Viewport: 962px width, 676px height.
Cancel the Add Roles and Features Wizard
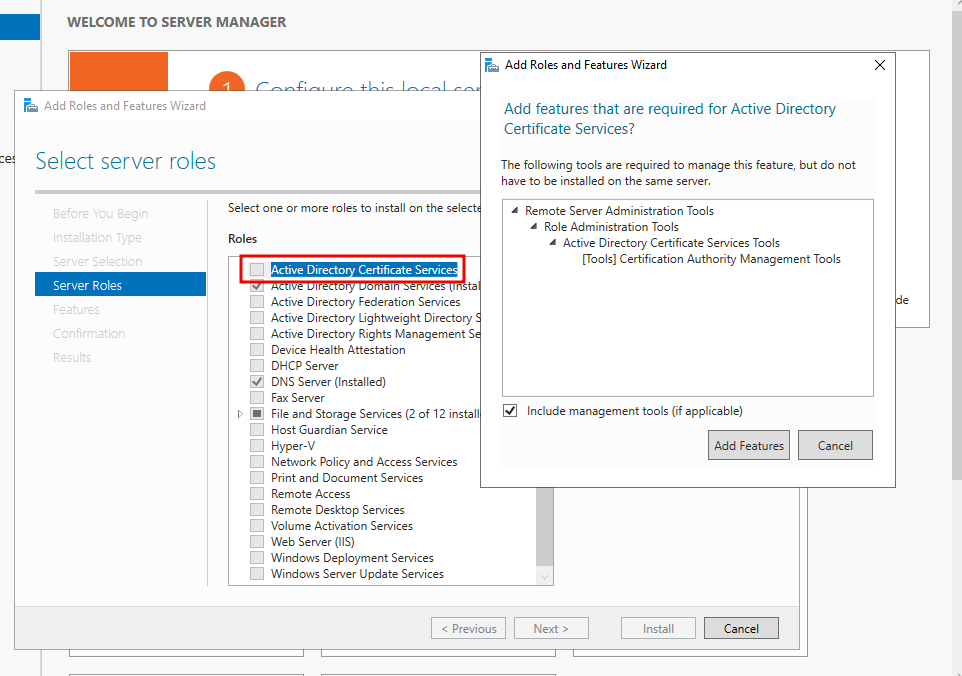tap(741, 628)
